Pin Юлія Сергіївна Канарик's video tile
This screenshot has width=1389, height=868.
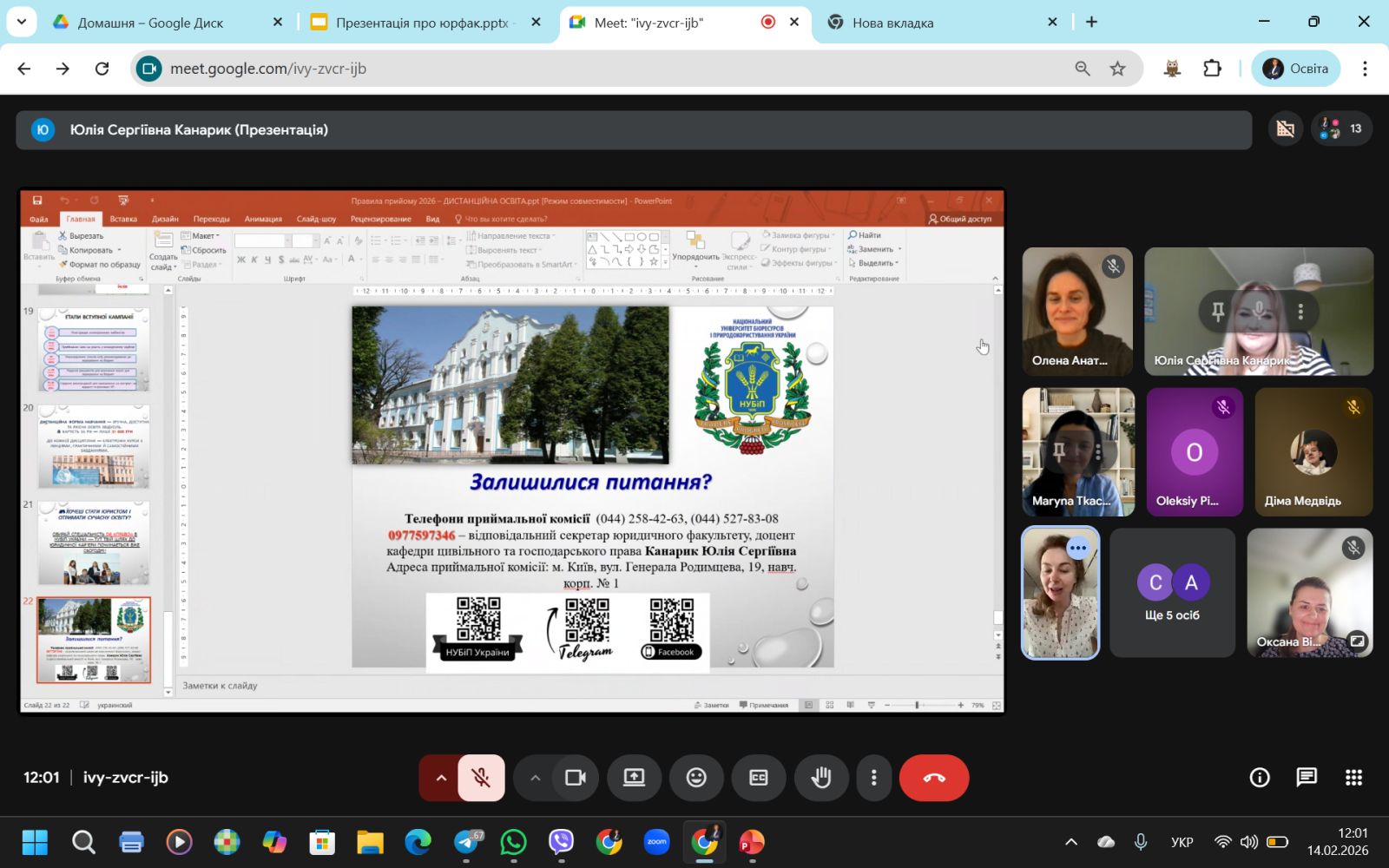coord(1218,311)
